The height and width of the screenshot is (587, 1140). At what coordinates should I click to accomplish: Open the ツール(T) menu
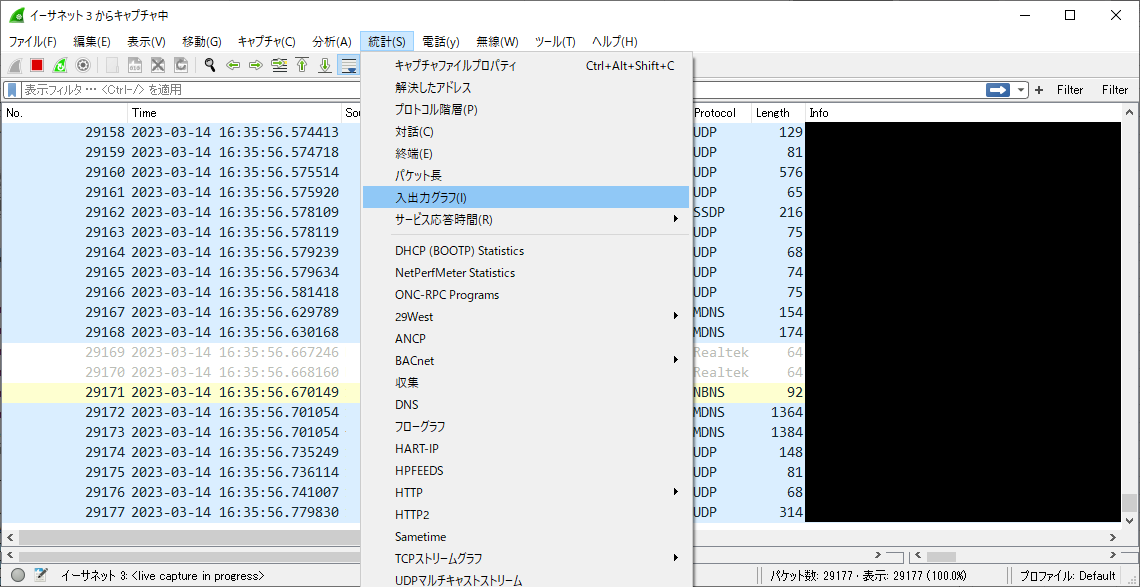click(x=555, y=42)
